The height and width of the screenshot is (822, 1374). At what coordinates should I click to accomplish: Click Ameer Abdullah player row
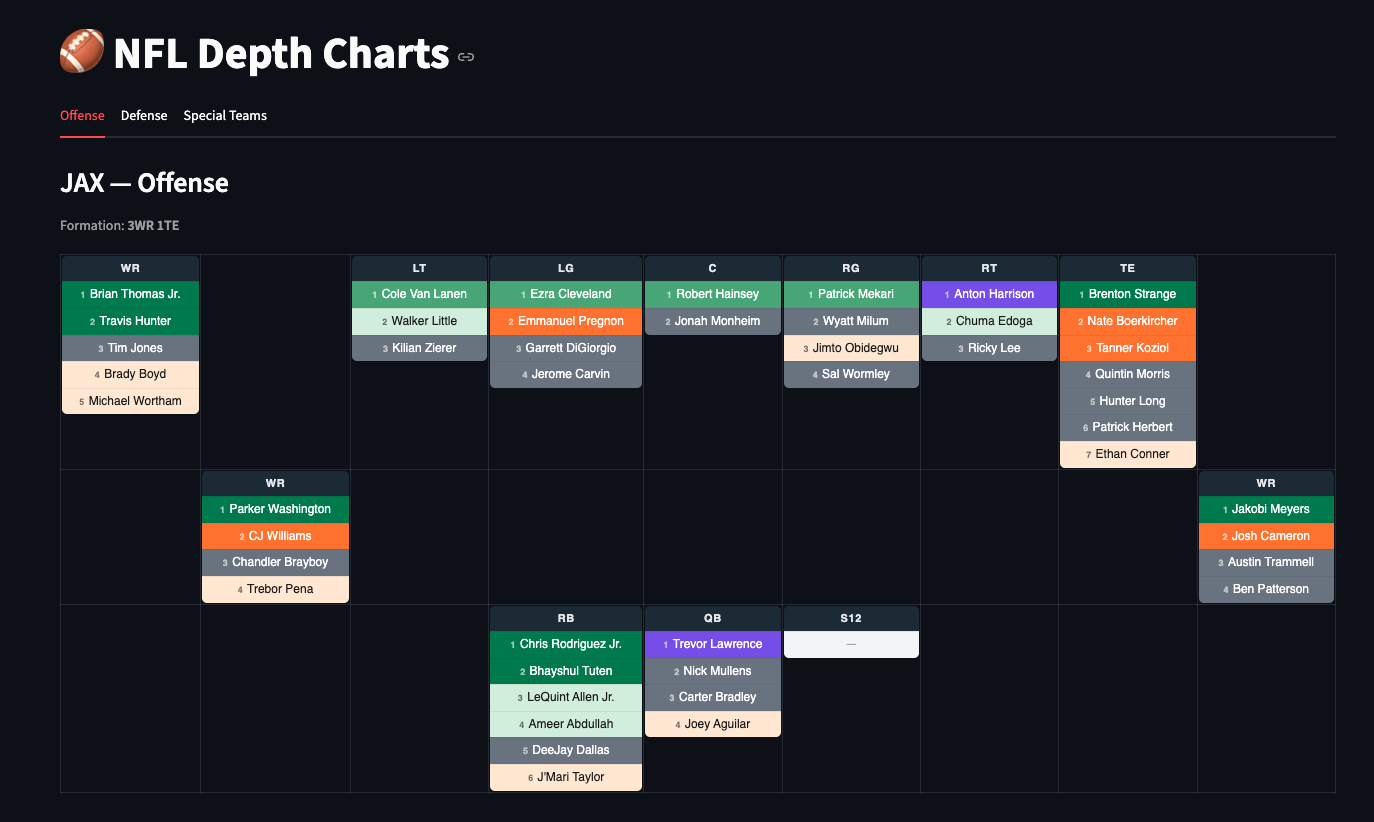[x=566, y=724]
